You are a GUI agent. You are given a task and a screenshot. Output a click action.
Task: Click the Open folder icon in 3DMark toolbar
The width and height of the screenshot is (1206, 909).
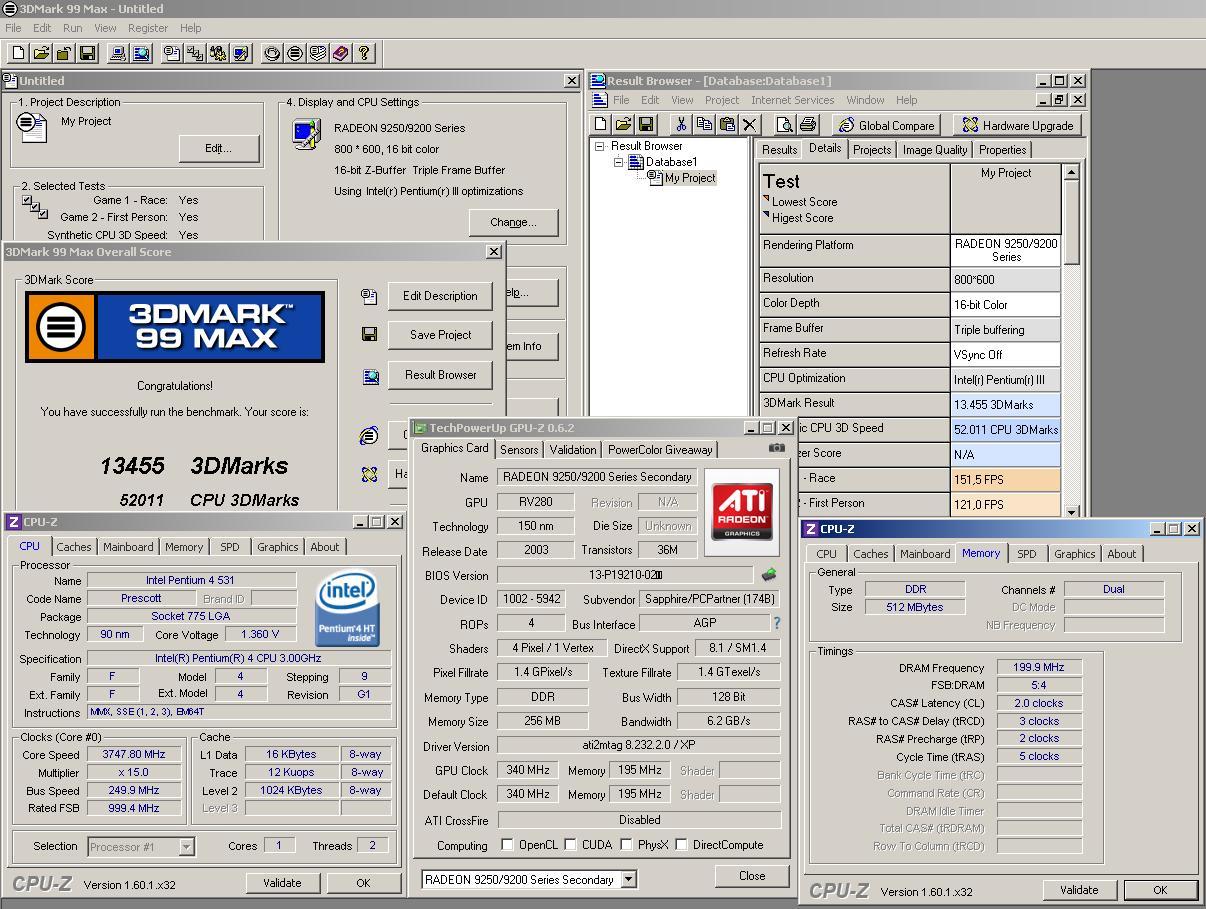41,53
